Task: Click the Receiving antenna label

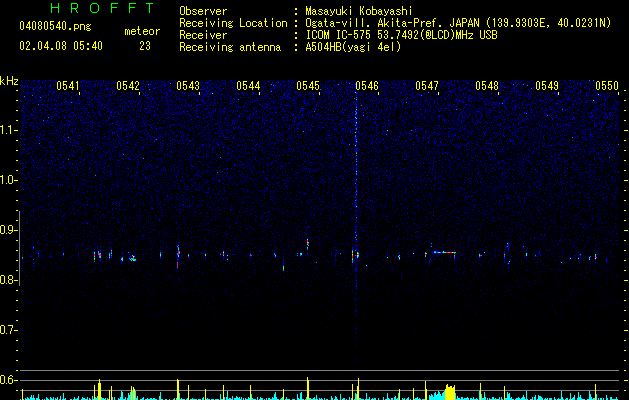Action: pos(230,47)
